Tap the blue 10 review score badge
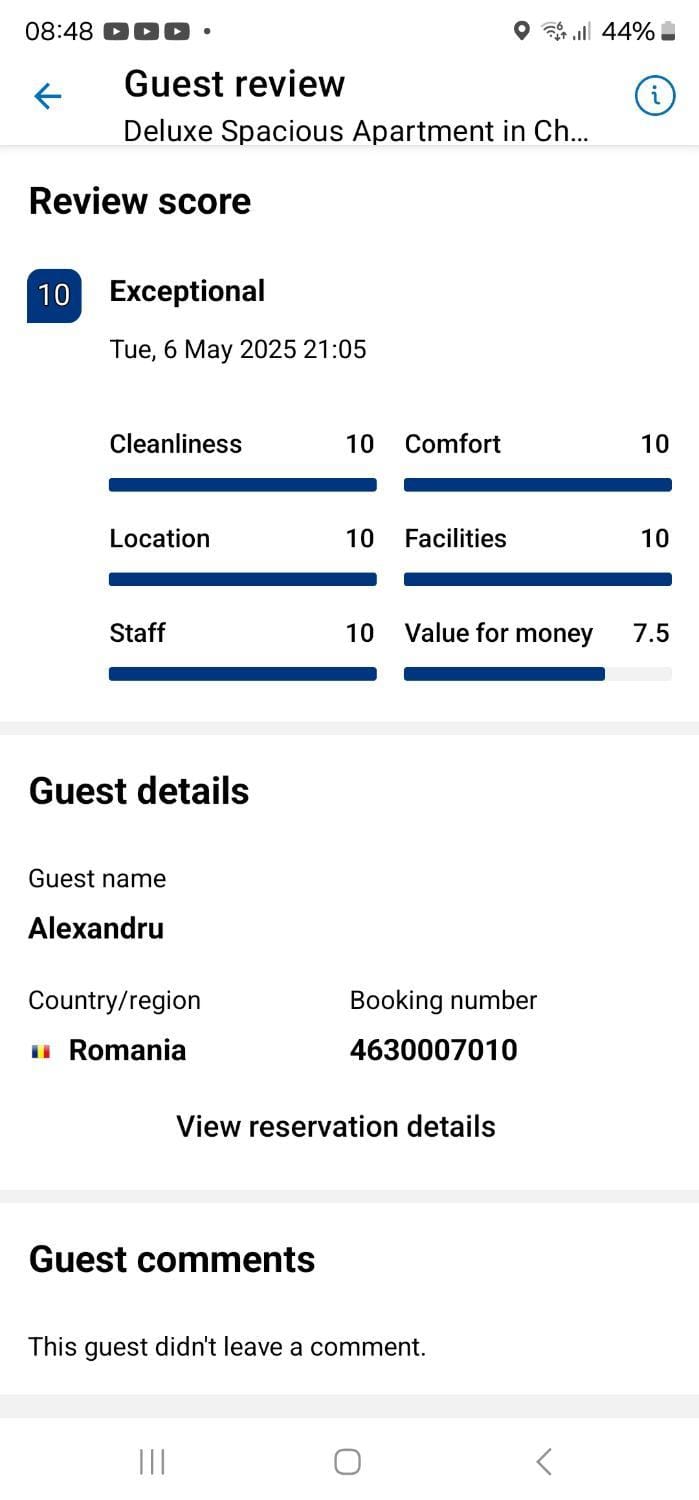 [x=54, y=295]
